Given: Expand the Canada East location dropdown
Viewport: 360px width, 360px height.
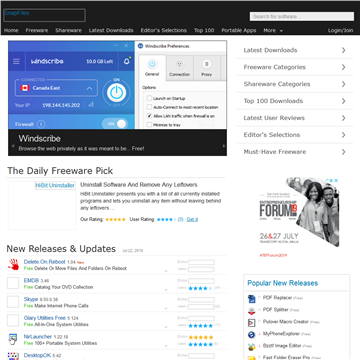Looking at the screenshot, I should click(89, 88).
